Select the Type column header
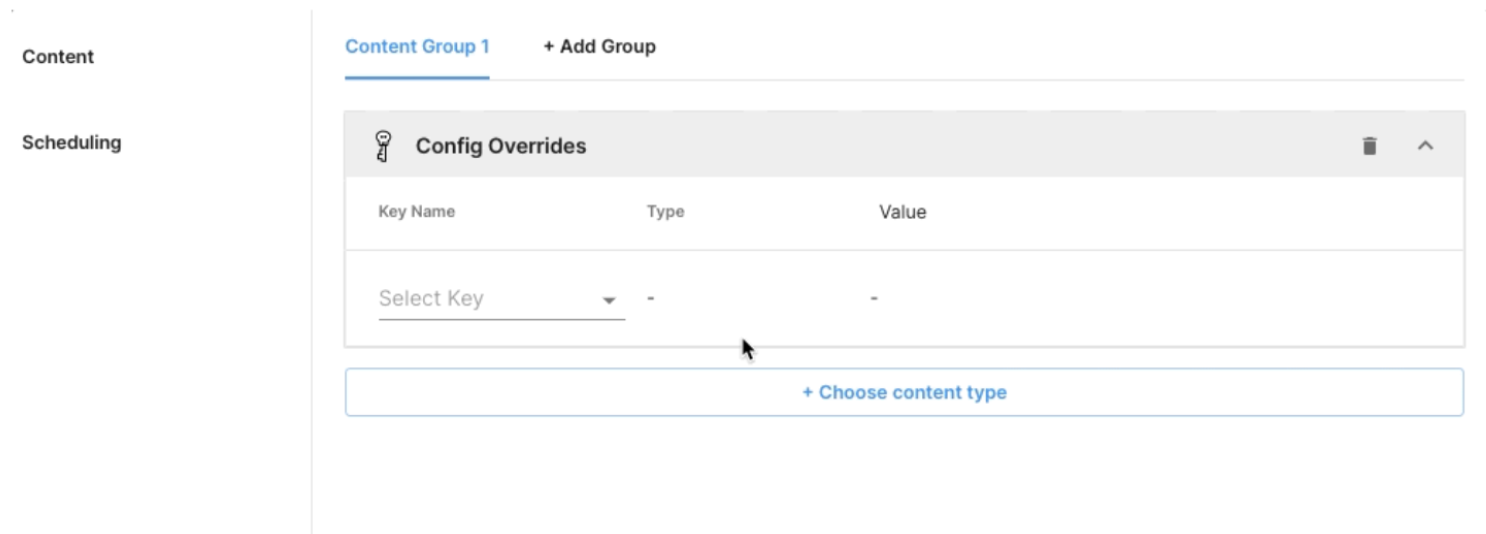 coord(665,211)
